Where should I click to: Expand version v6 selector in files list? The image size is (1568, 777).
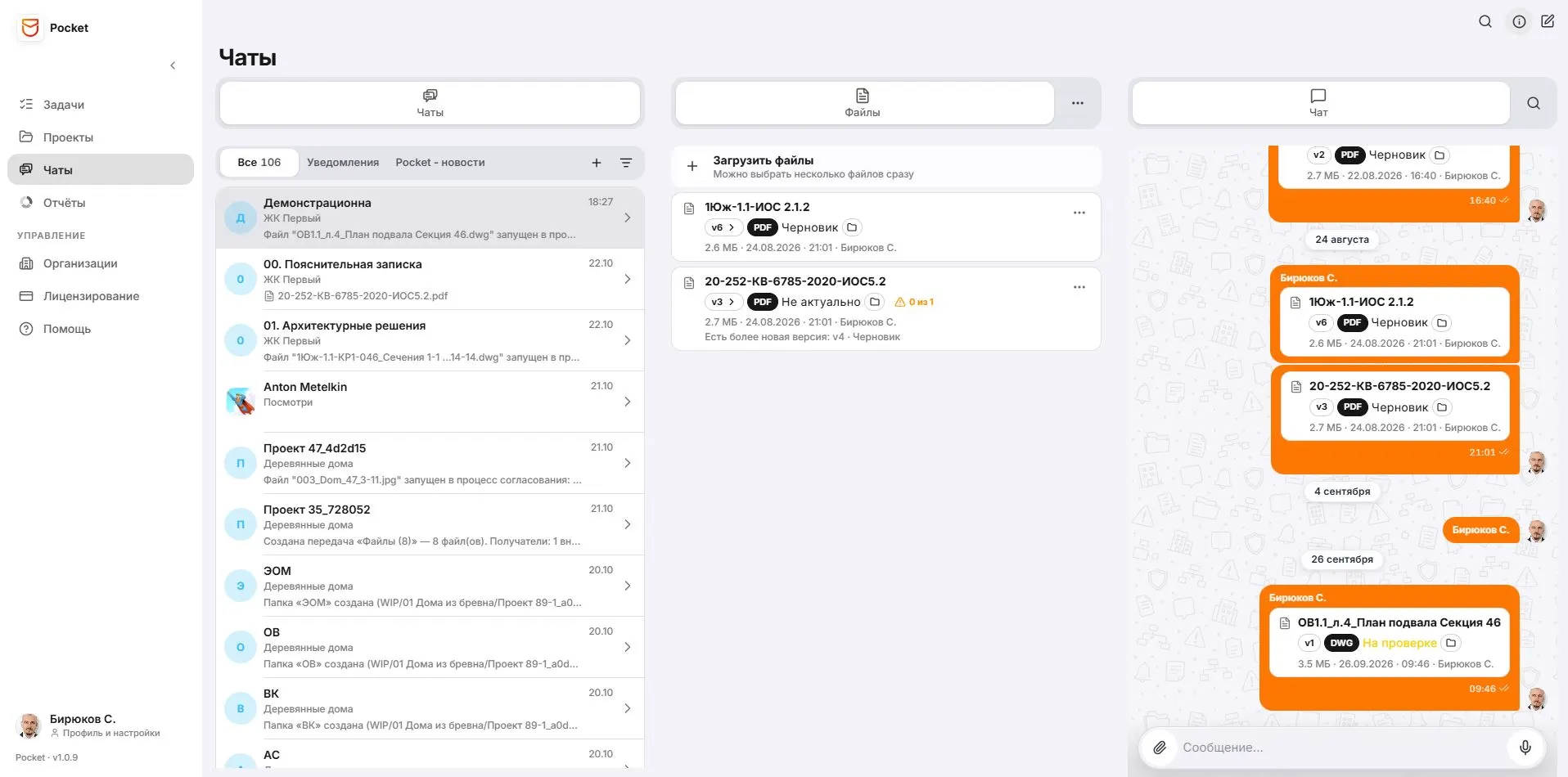tap(723, 227)
